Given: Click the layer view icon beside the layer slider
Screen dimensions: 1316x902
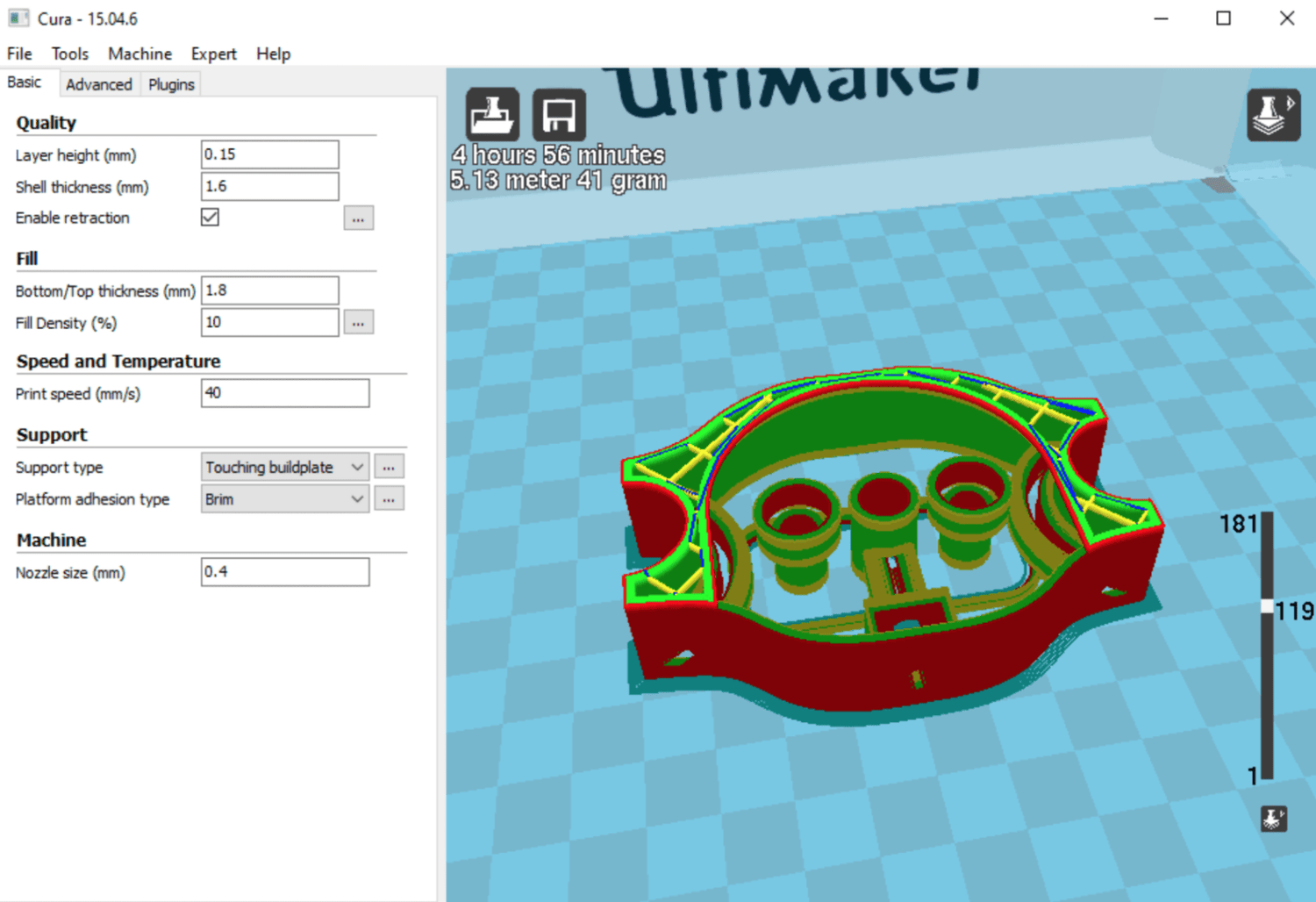Looking at the screenshot, I should (x=1273, y=820).
